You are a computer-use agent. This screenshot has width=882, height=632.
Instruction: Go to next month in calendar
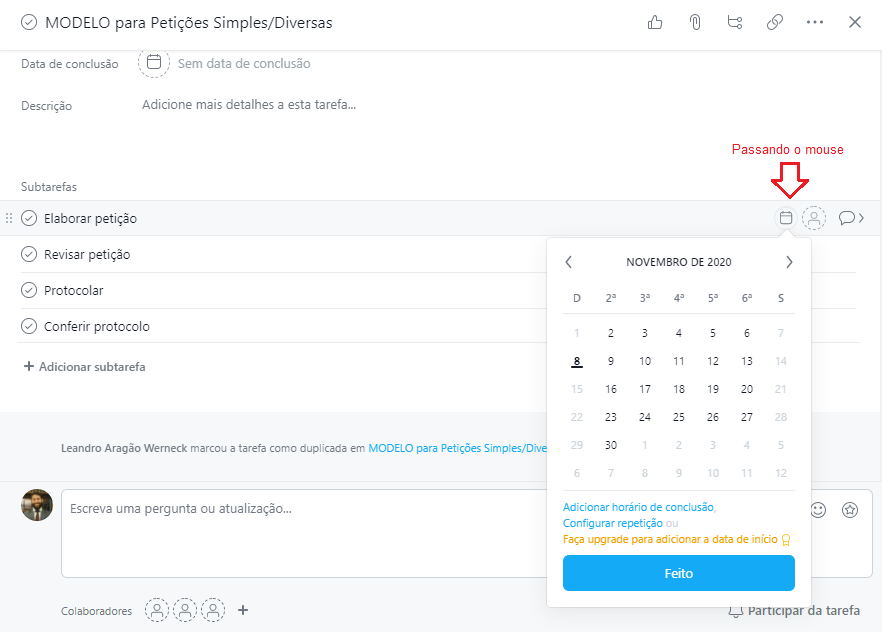[x=789, y=262]
